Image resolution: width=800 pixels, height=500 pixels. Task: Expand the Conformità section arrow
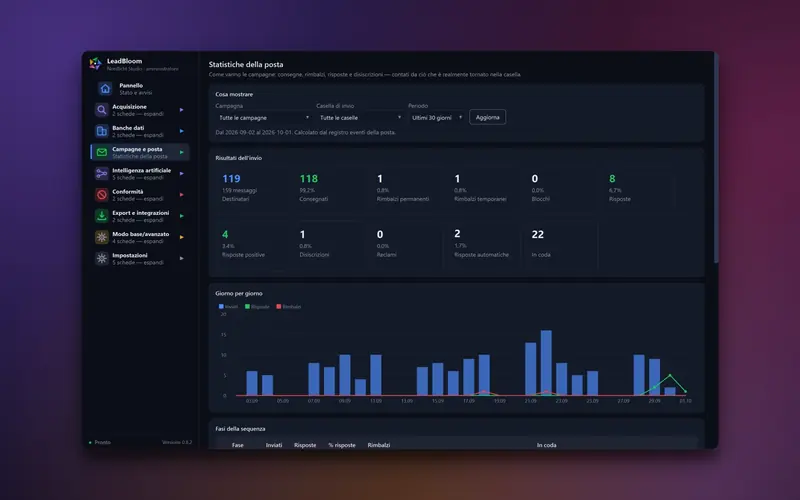[x=182, y=194]
